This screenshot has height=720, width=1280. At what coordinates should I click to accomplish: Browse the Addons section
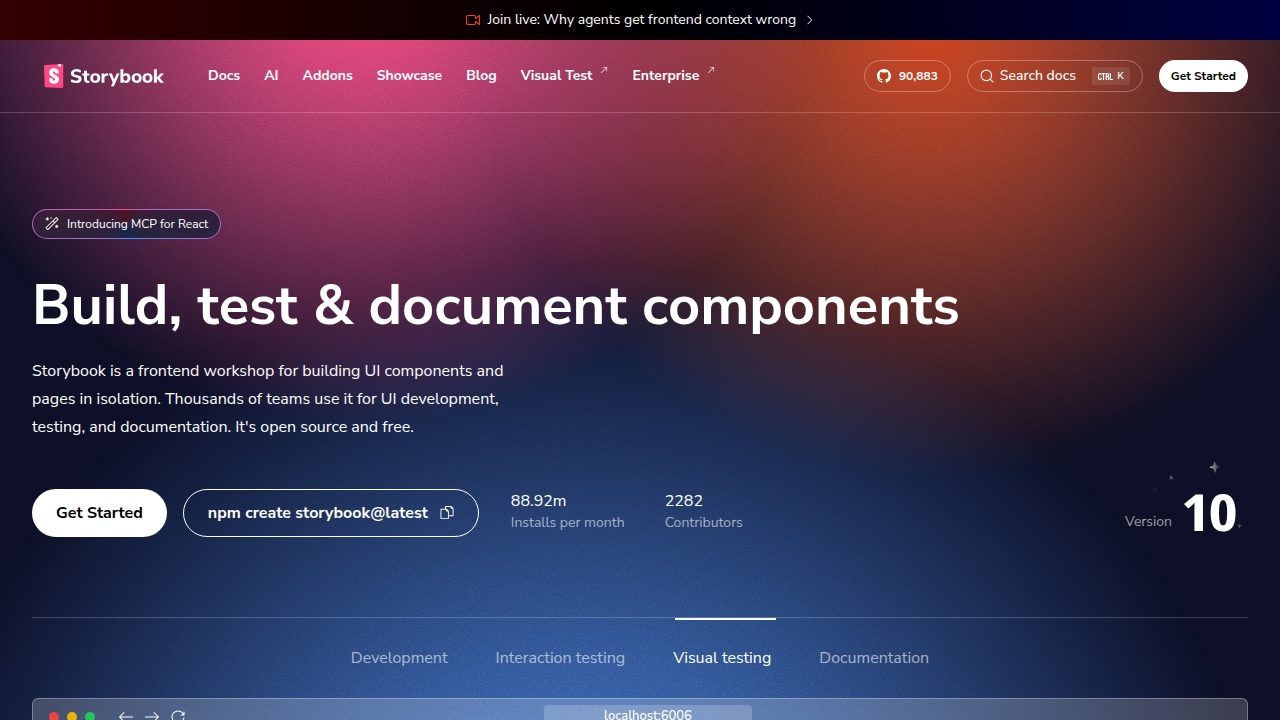click(328, 76)
